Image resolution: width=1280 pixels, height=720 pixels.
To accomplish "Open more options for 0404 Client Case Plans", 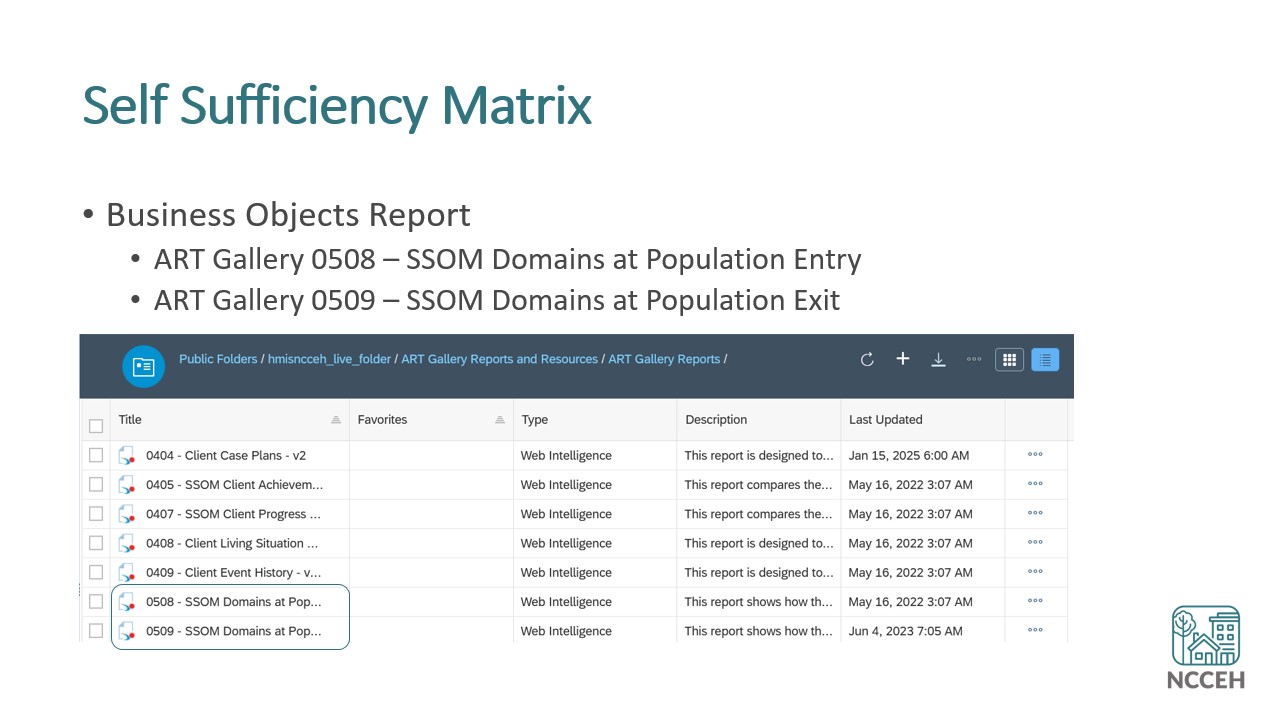I will pyautogui.click(x=1035, y=455).
